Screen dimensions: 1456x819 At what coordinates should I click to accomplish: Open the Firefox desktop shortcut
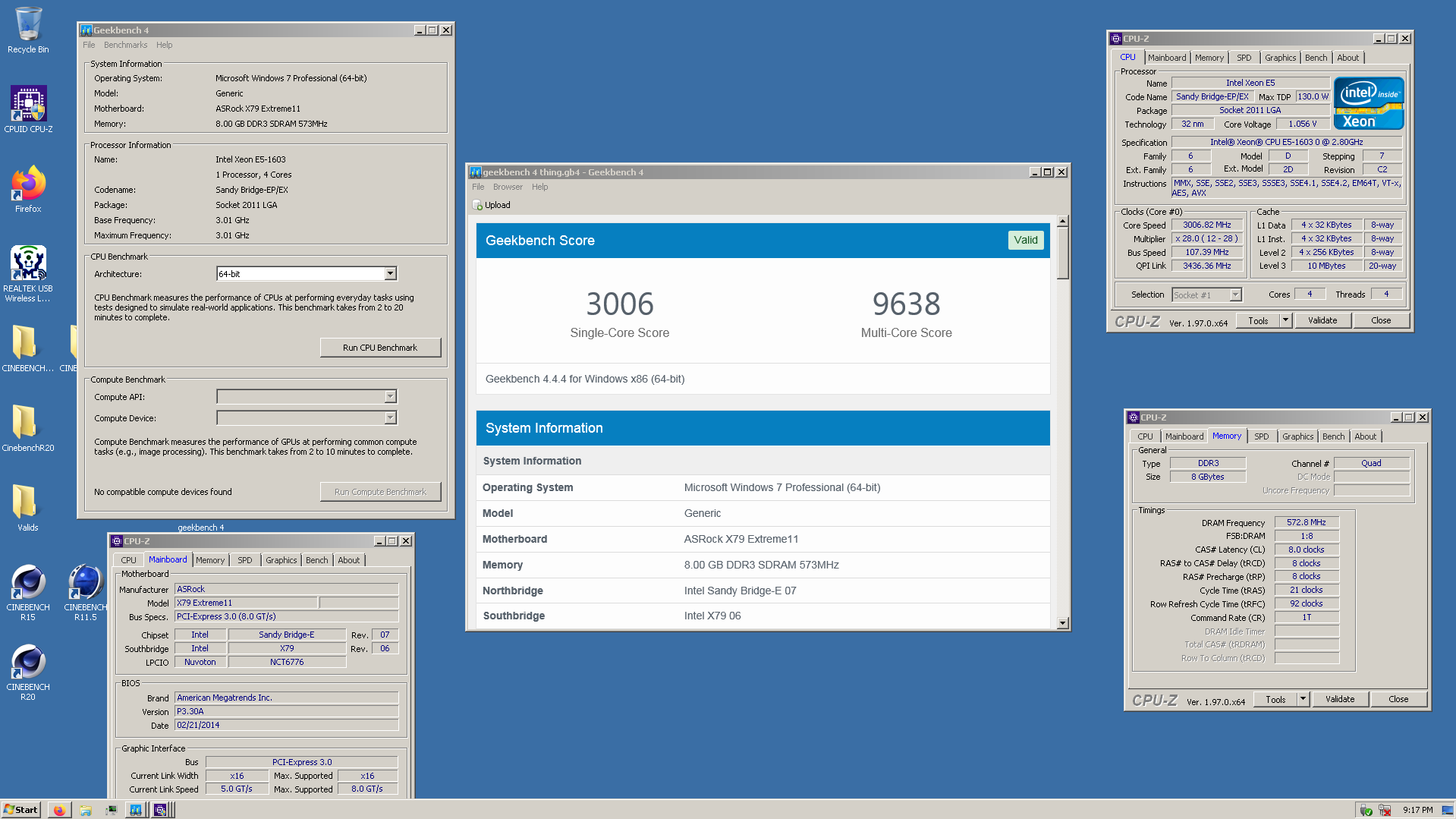point(28,189)
